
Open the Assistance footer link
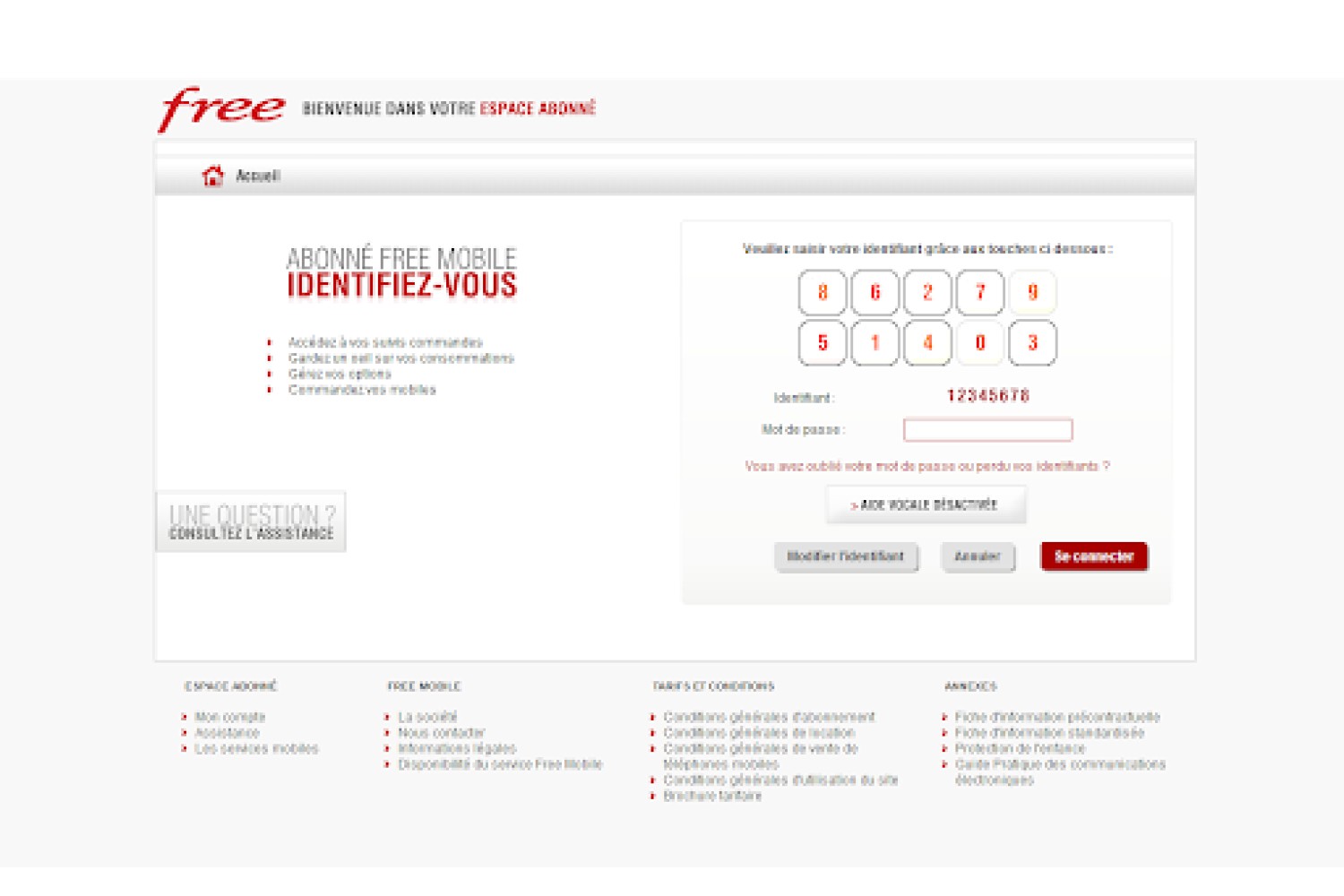click(228, 733)
